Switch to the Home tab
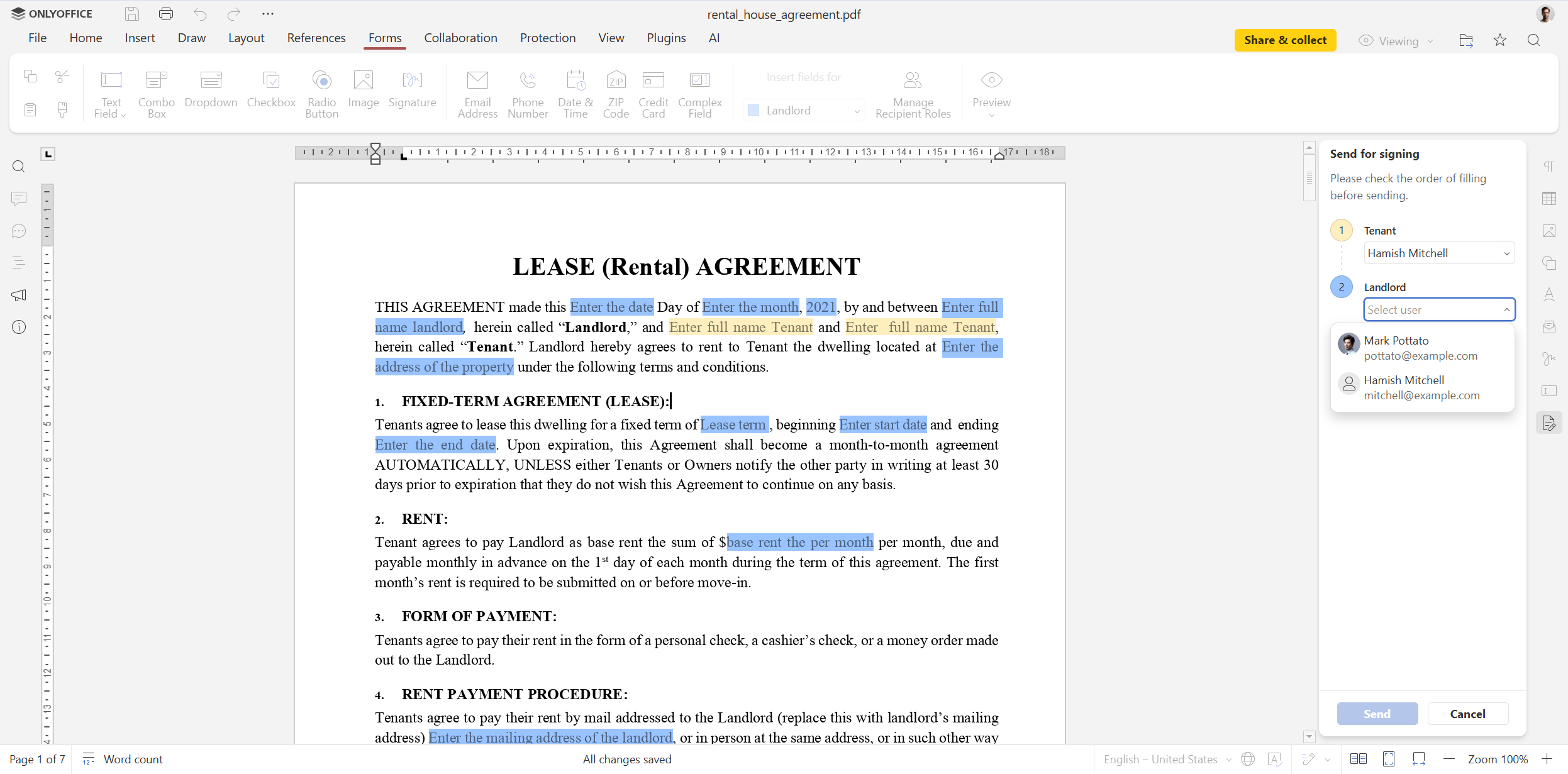Screen dimensions: 1568x774 click(x=86, y=38)
